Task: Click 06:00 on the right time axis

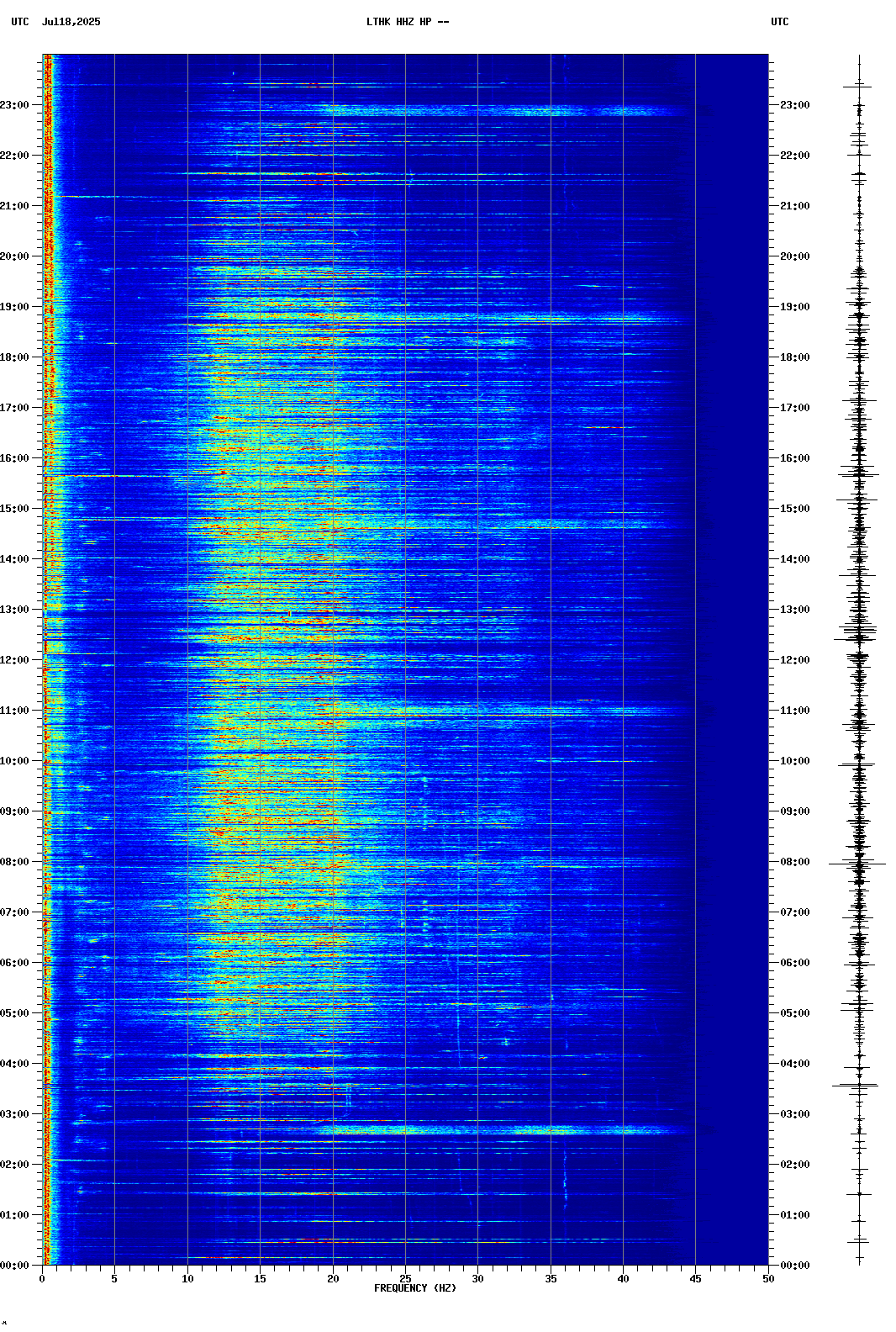Action: point(795,963)
